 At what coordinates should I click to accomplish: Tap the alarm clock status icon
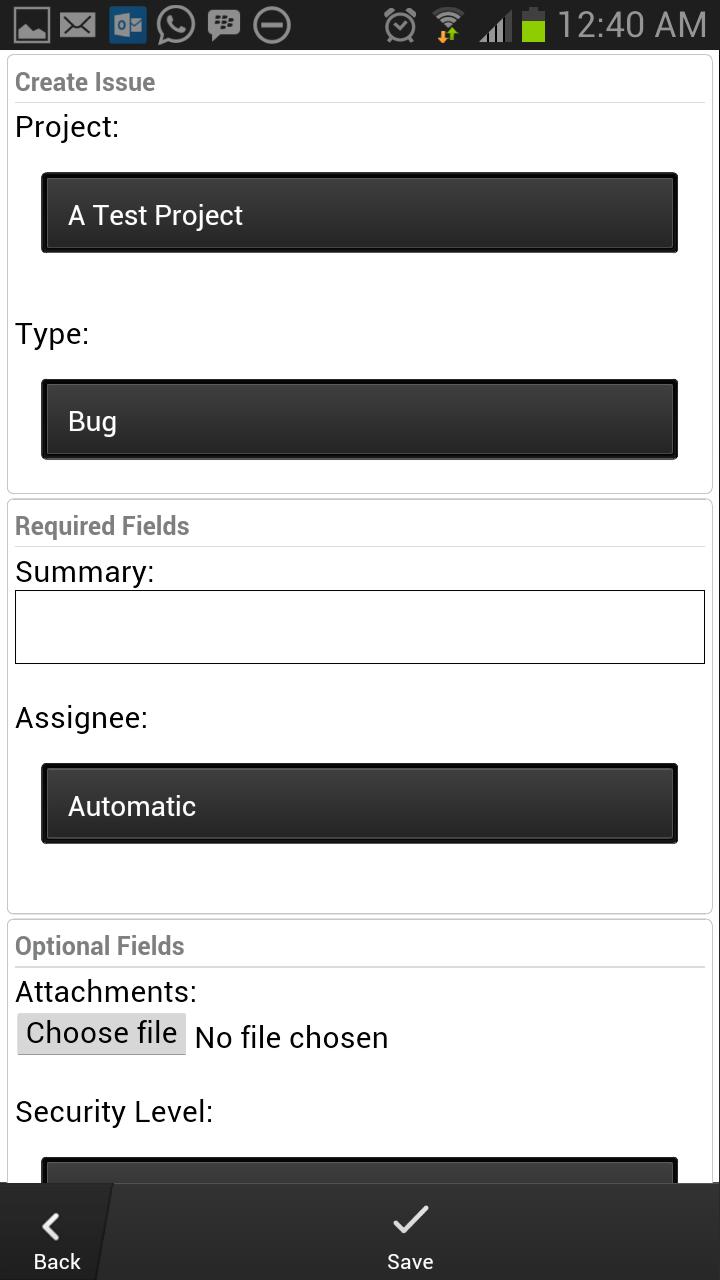click(399, 24)
